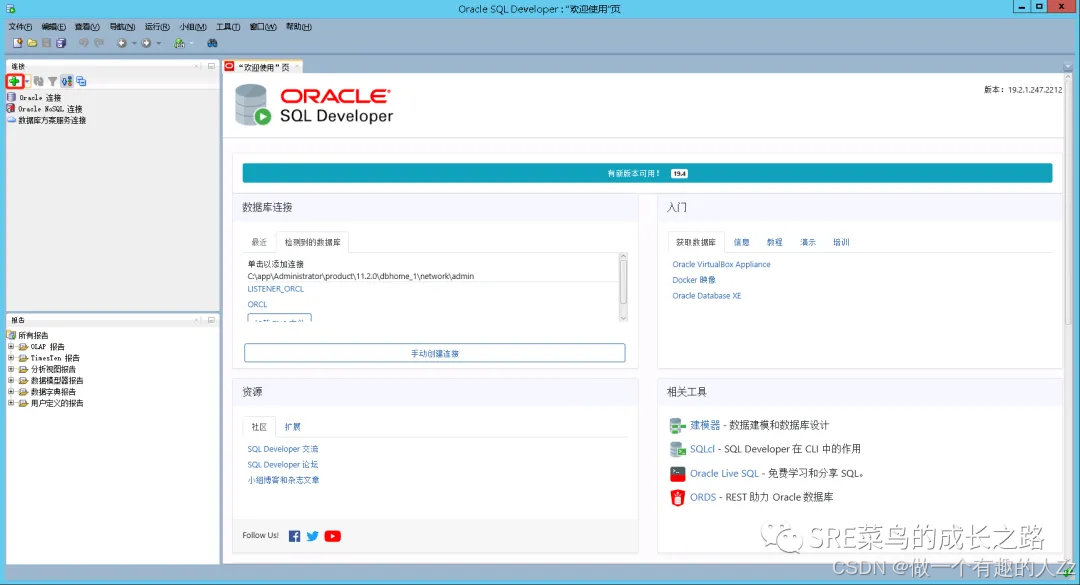Expand the 数据字典报告 node
Viewport: 1080px width, 585px height.
[x=11, y=391]
